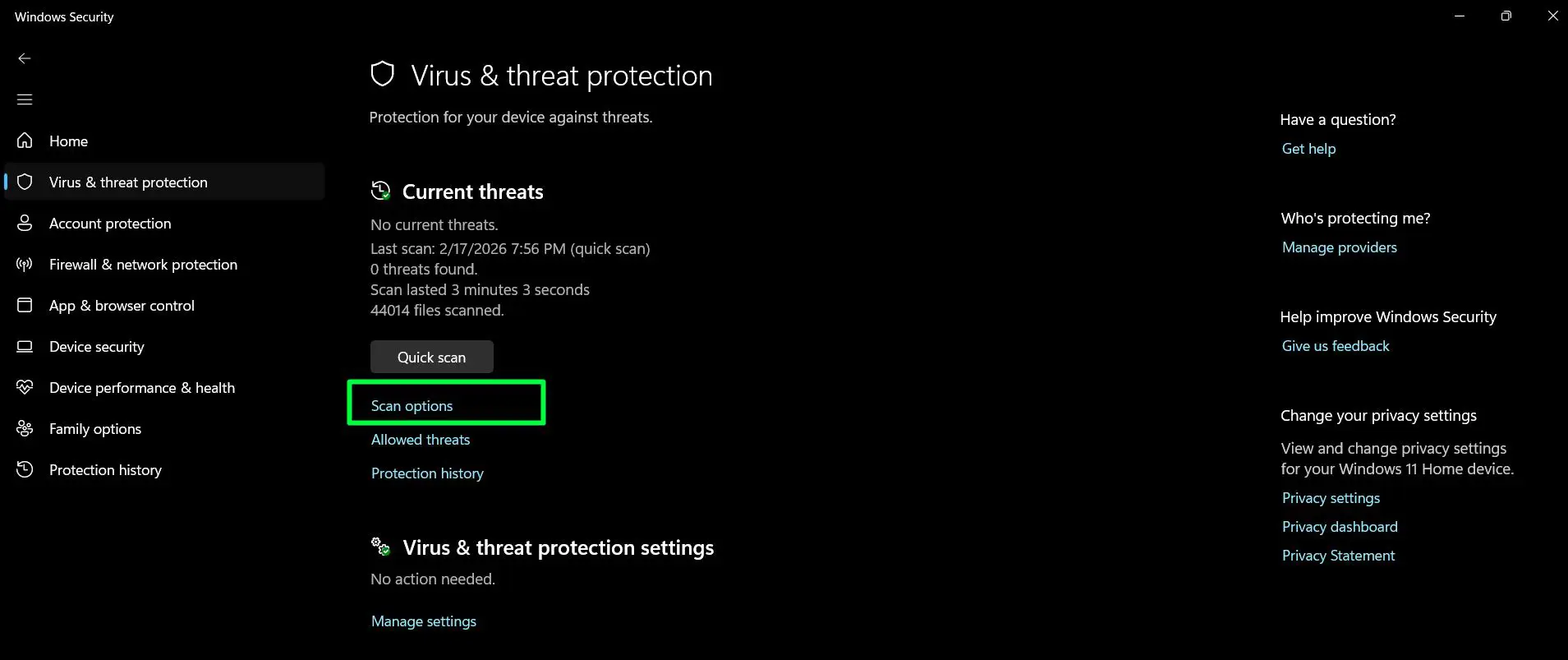Viewport: 1568px width, 660px height.
Task: Click the Device security laptop icon
Action: (25, 346)
